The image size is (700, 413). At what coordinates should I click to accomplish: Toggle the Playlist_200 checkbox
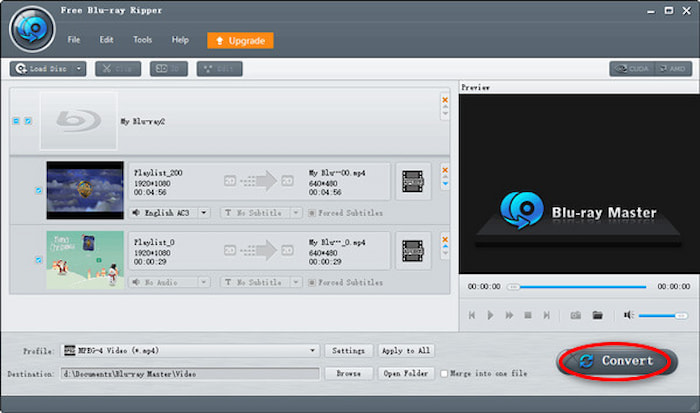(38, 190)
